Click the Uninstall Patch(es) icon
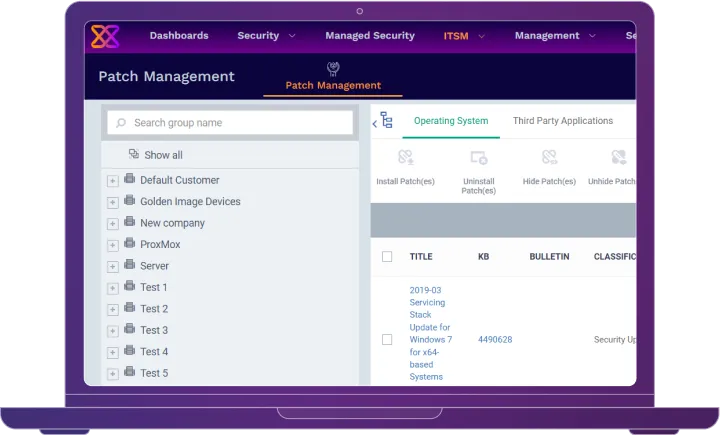The height and width of the screenshot is (435, 720). point(479,158)
